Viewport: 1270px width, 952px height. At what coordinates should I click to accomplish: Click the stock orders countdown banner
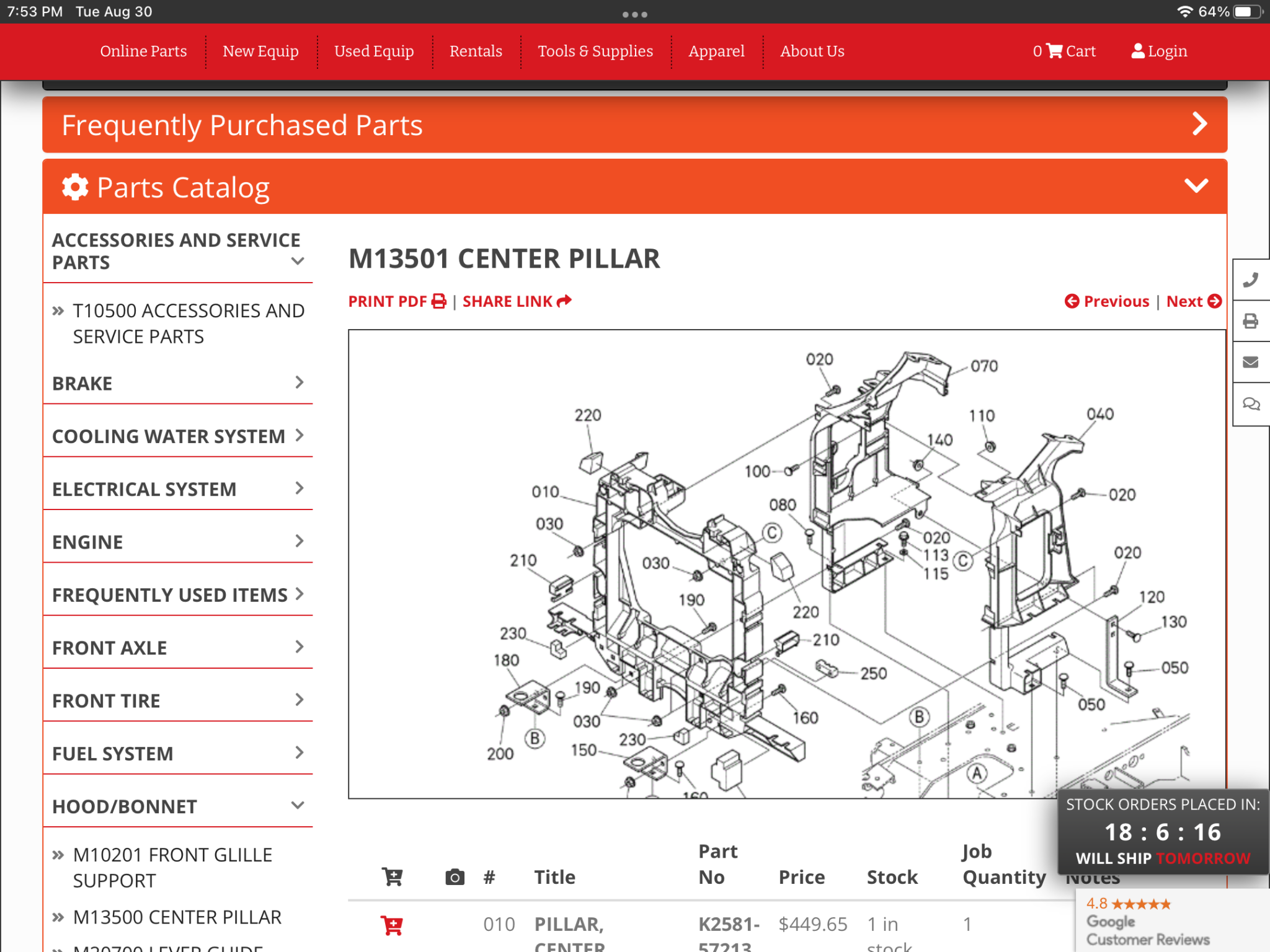point(1163,831)
